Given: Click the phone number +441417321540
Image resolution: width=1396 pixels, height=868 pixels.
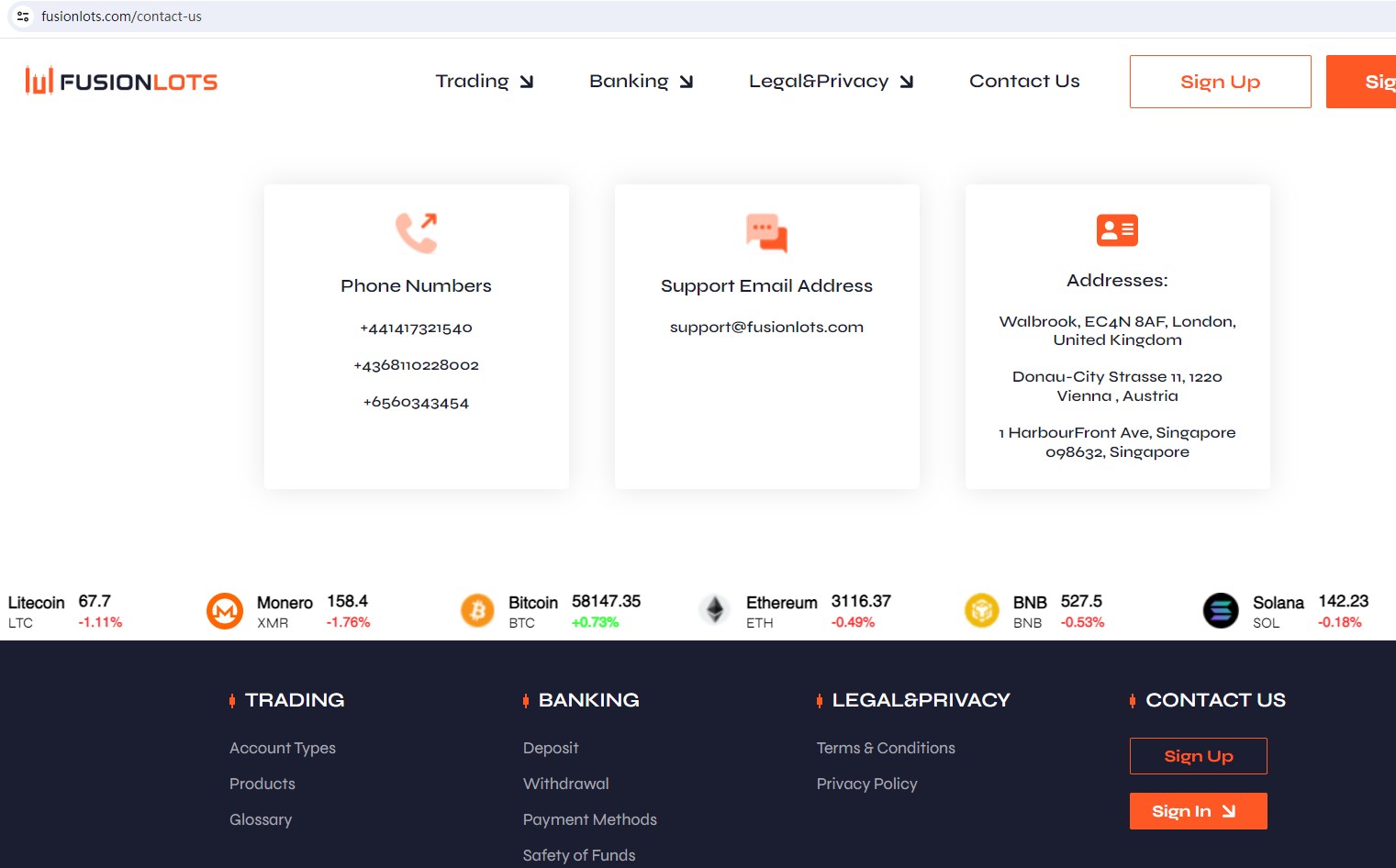Looking at the screenshot, I should [x=416, y=328].
